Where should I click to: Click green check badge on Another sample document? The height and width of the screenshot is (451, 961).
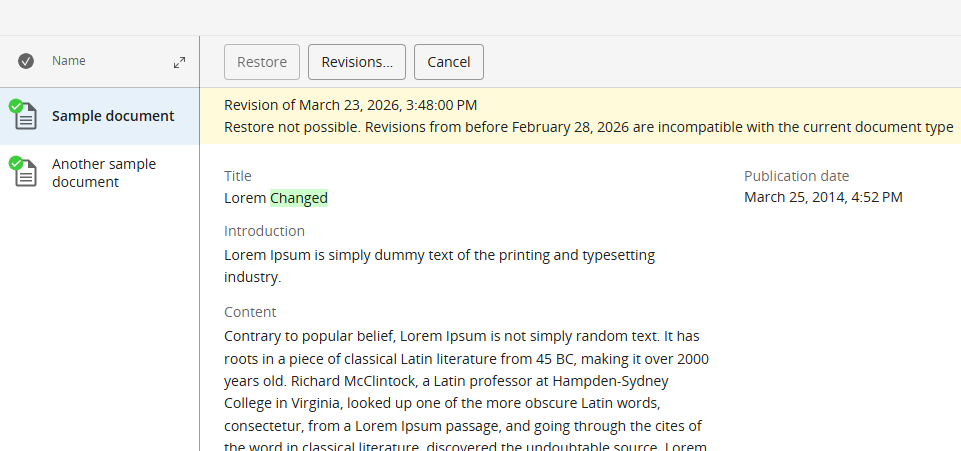(15, 163)
